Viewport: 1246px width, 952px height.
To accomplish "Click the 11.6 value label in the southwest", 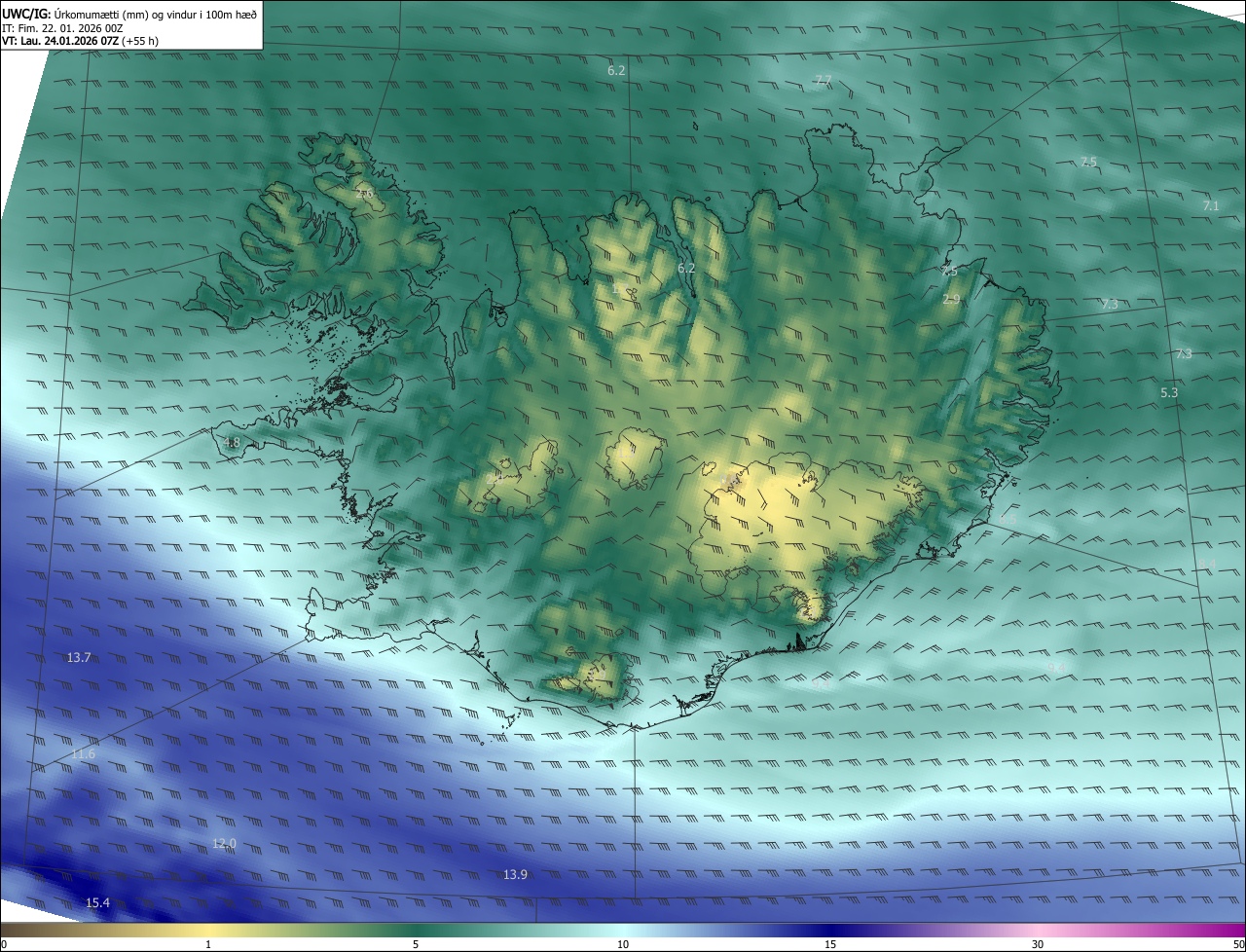I will tap(84, 754).
